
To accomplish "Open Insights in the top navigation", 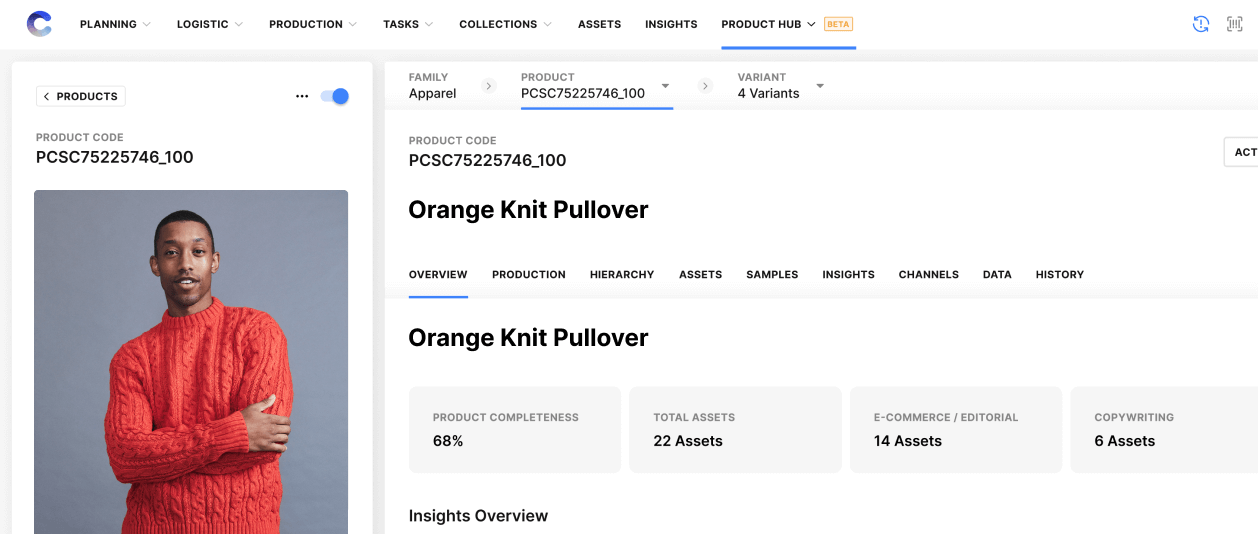I will tap(671, 24).
